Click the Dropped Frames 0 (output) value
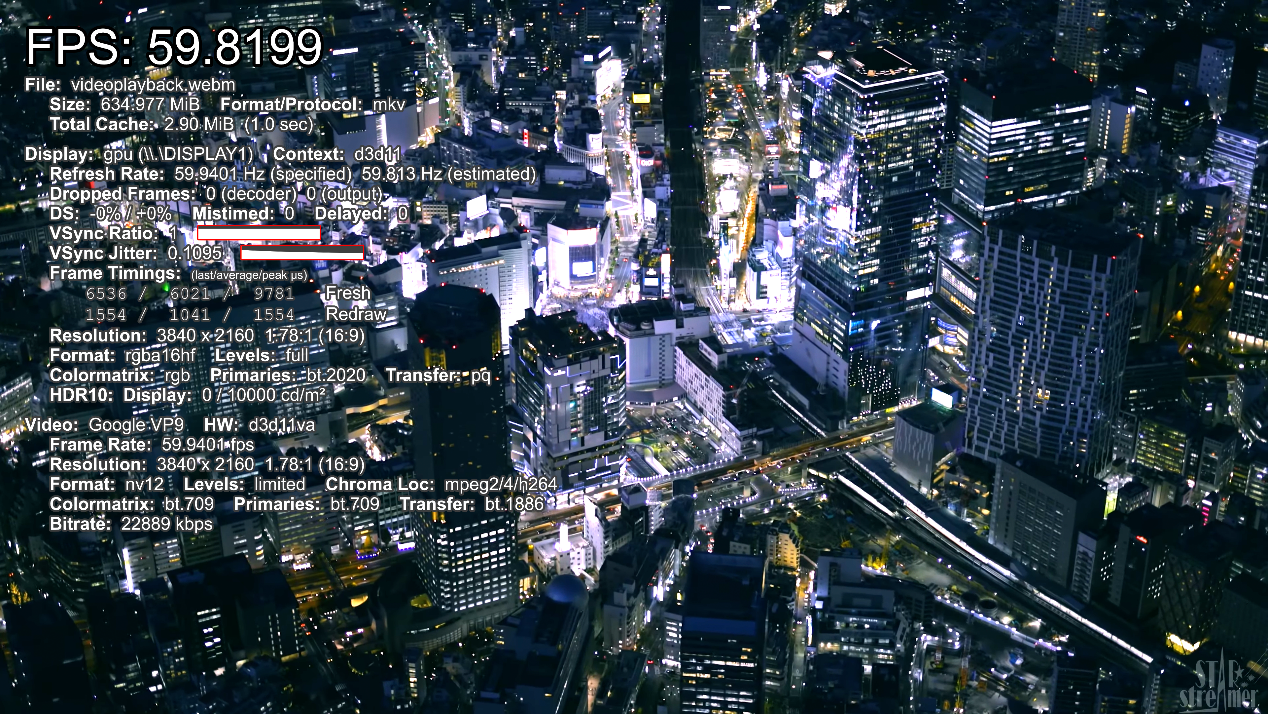 tap(344, 194)
